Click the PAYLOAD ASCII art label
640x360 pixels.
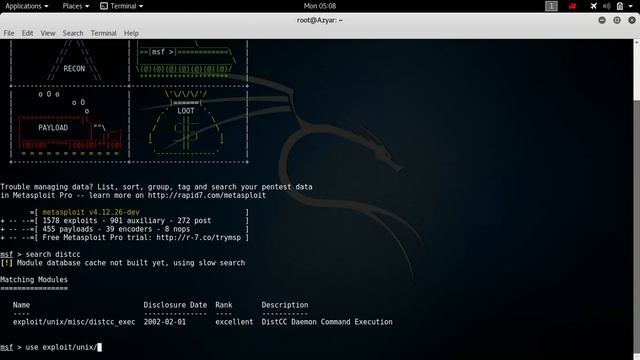[53, 128]
